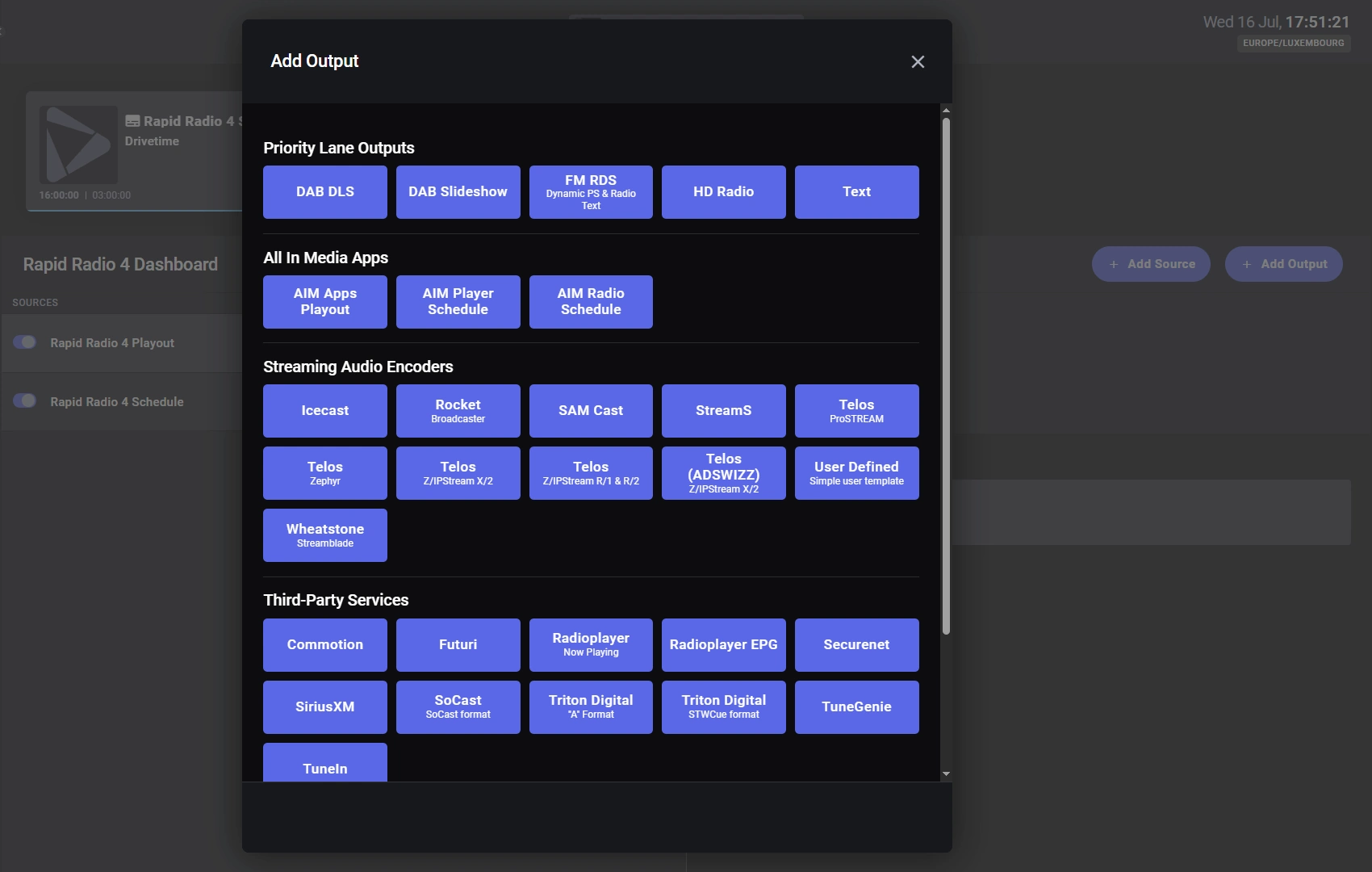The width and height of the screenshot is (1372, 872).
Task: Click the Europe/Luxembourg timezone badge
Action: [x=1294, y=43]
